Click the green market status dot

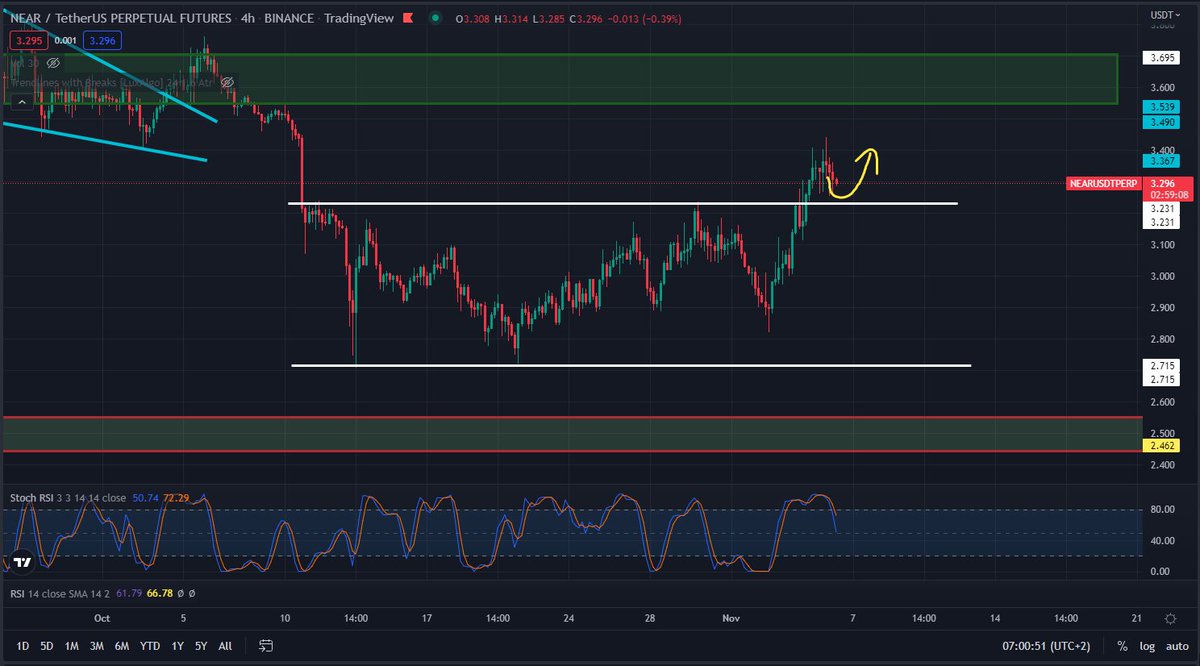[x=436, y=20]
